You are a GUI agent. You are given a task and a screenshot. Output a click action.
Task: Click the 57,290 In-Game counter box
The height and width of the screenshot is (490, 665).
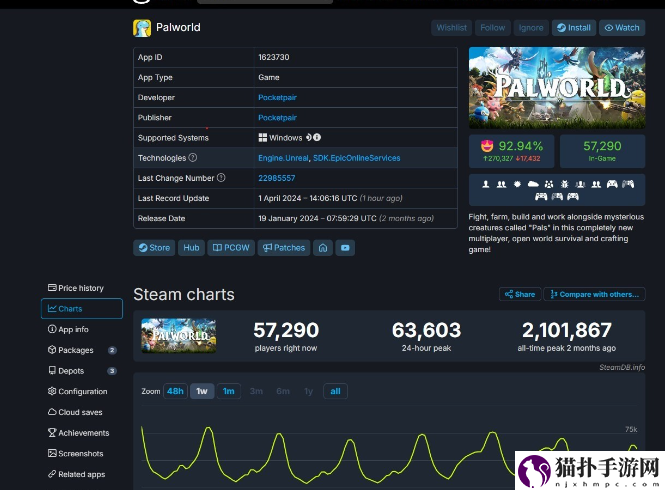click(602, 151)
